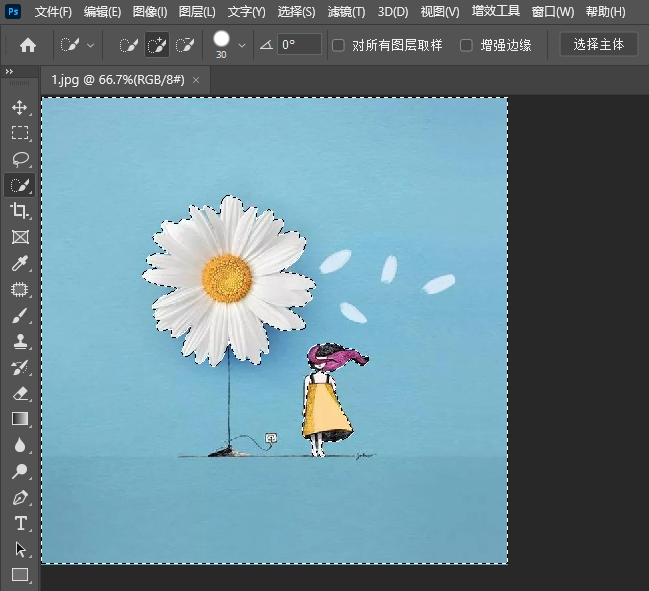Pick the Lasso tool
The width and height of the screenshot is (649, 591).
click(19, 159)
